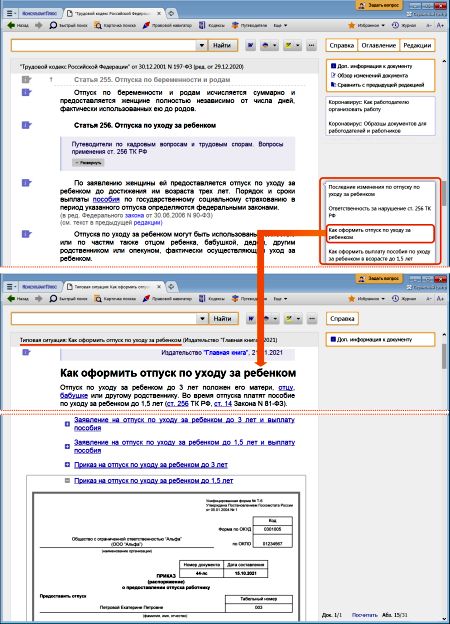Open the search field dropdown in the top window
Viewport: 450px width, 624px height.
point(201,45)
